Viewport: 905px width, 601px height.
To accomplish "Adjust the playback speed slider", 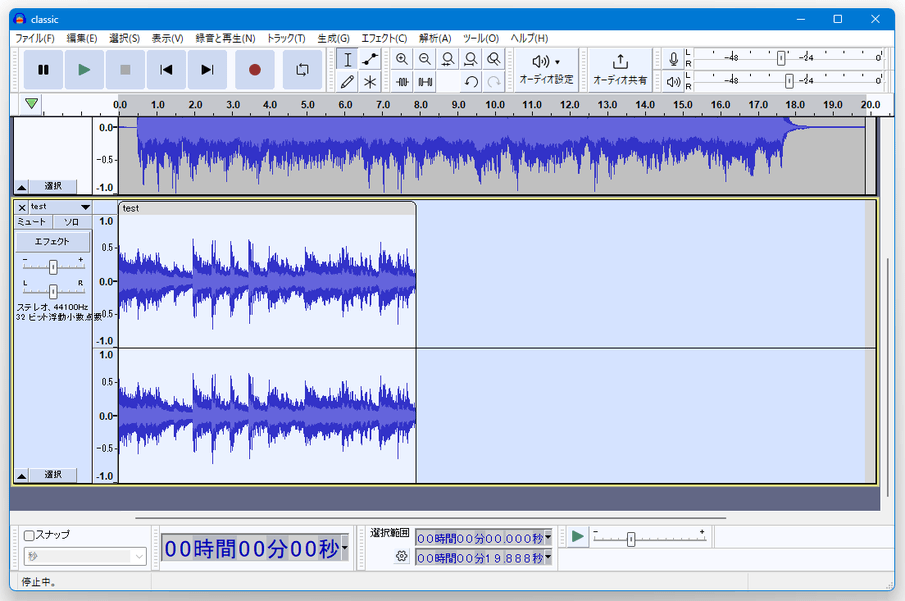I will (631, 539).
